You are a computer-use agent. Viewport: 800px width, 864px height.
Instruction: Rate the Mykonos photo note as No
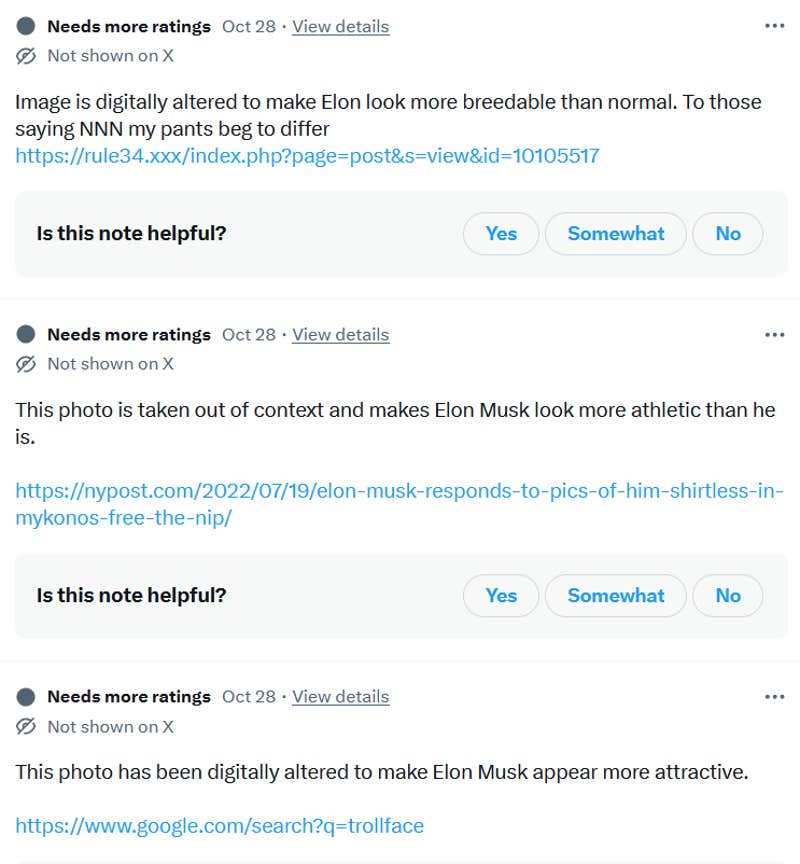tap(727, 595)
